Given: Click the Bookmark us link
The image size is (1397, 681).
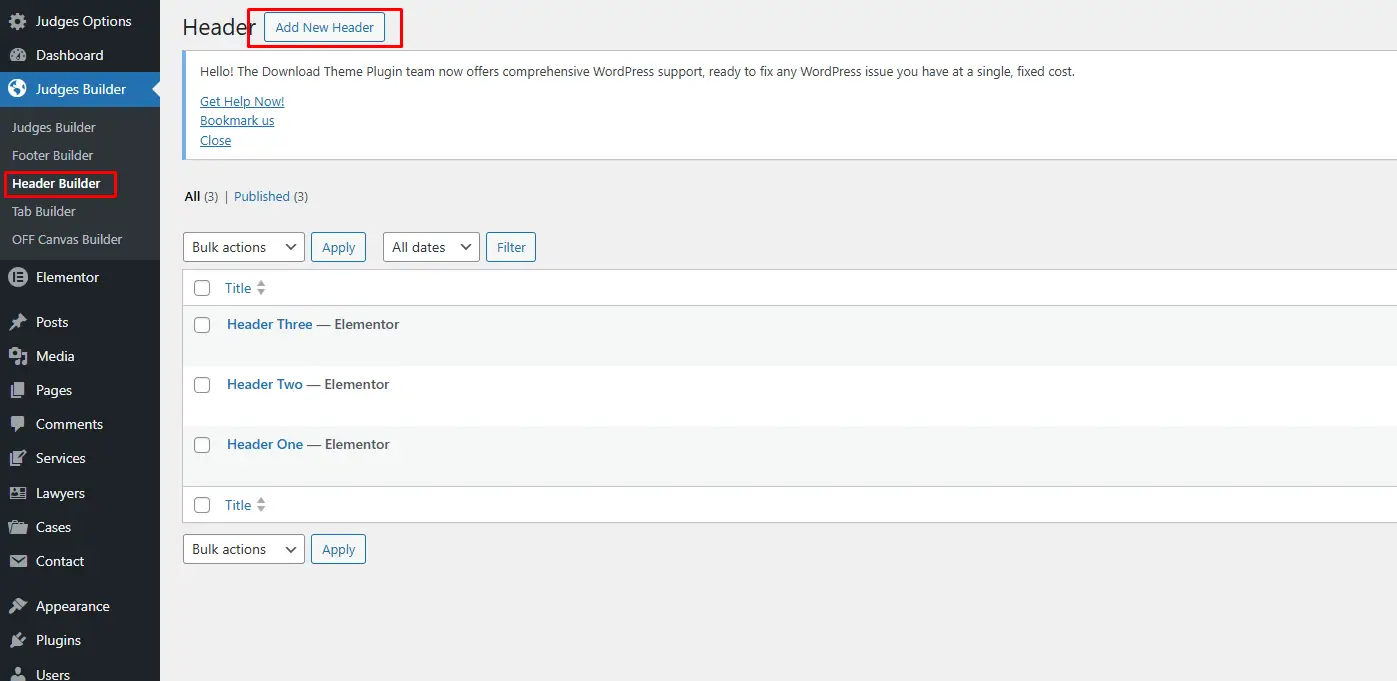Looking at the screenshot, I should [x=237, y=121].
